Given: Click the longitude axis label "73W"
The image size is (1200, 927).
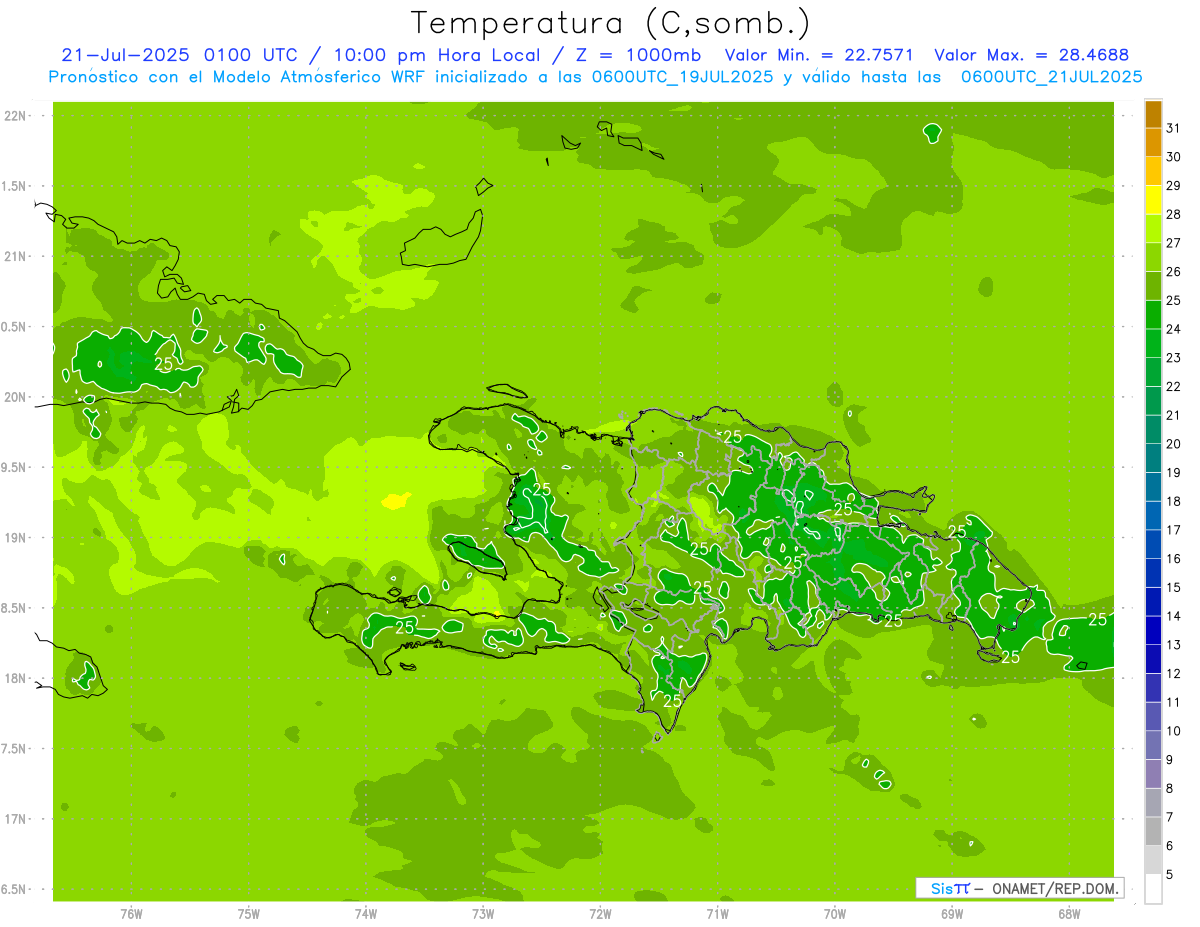Looking at the screenshot, I should point(483,913).
